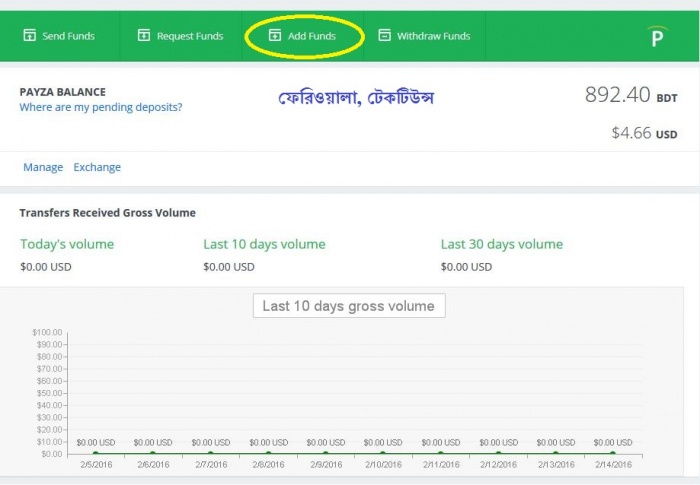Image resolution: width=700 pixels, height=485 pixels.
Task: Click the Transfers Received Gross Volume heading
Action: tap(108, 213)
